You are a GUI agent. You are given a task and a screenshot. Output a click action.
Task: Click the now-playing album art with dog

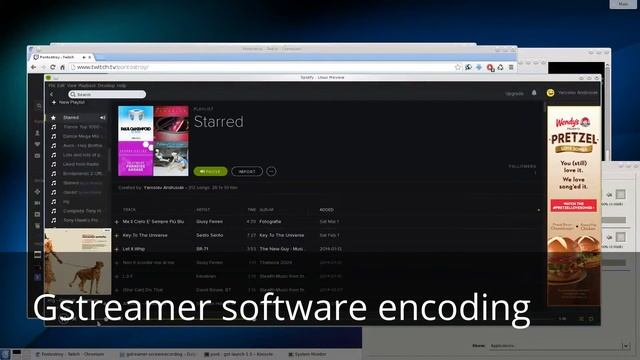click(78, 261)
